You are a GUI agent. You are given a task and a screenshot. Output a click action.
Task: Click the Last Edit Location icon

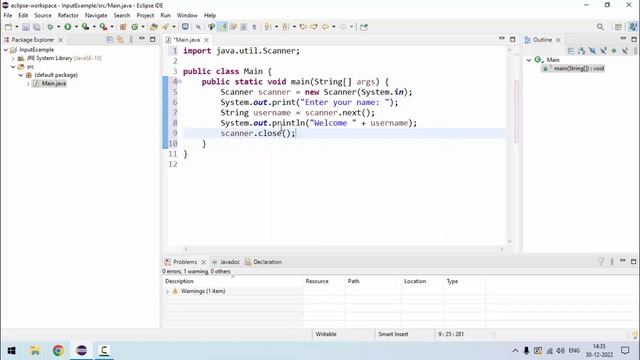pos(303,27)
